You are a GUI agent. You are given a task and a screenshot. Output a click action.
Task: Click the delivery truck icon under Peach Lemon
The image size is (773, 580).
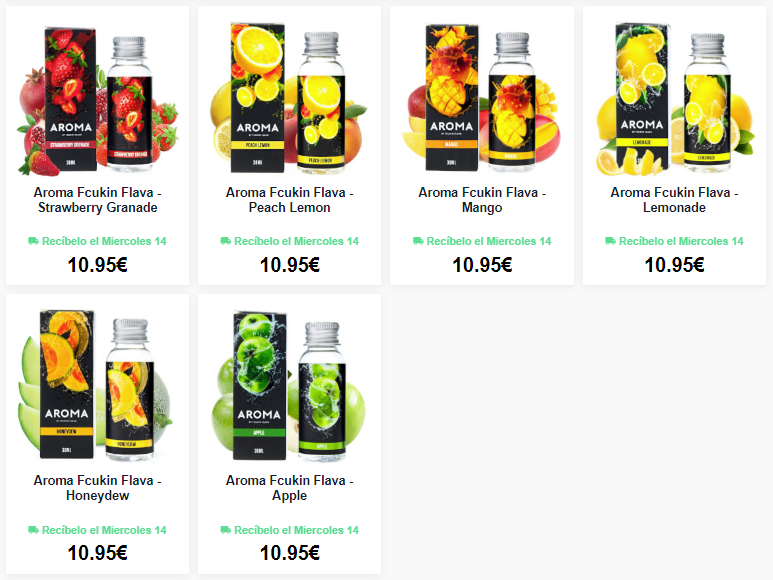point(225,241)
